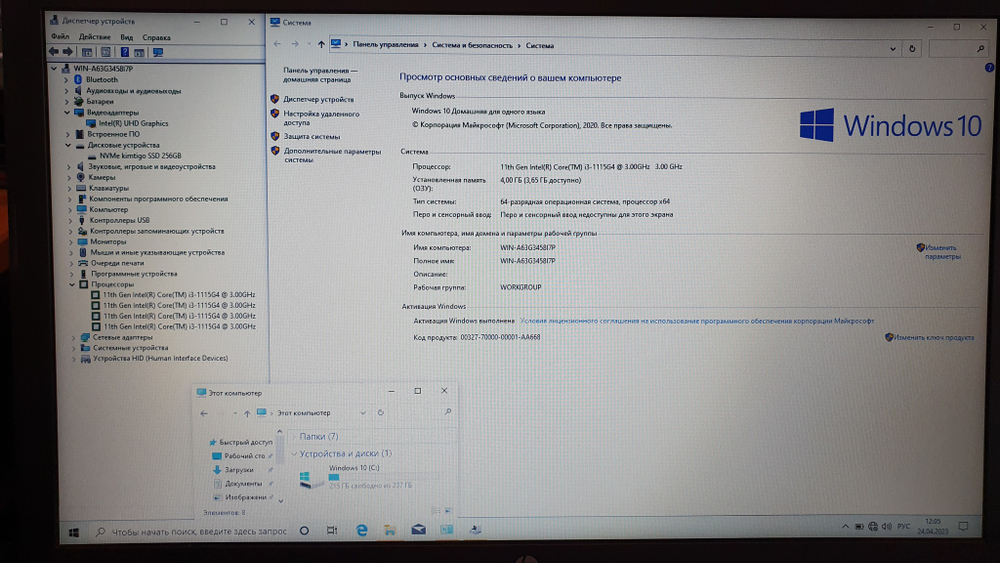Open the notification center icon
Image resolution: width=1000 pixels, height=563 pixels.
[963, 527]
